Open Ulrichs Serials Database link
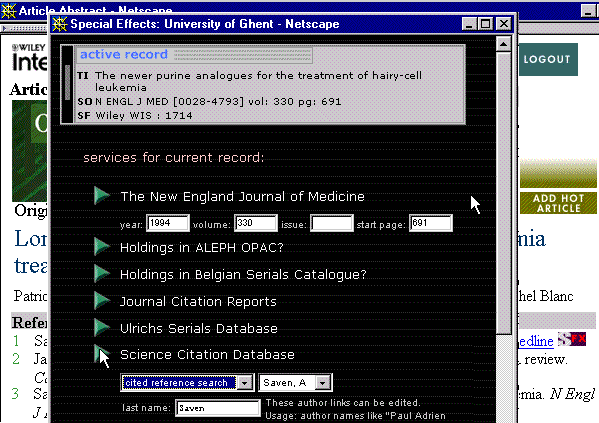The width and height of the screenshot is (599, 423). pos(199,328)
